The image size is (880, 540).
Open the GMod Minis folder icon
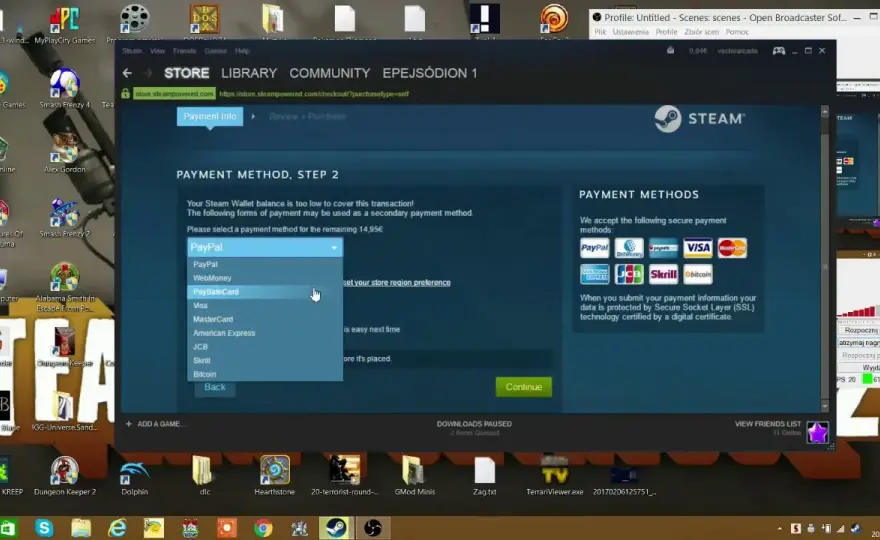coord(414,476)
